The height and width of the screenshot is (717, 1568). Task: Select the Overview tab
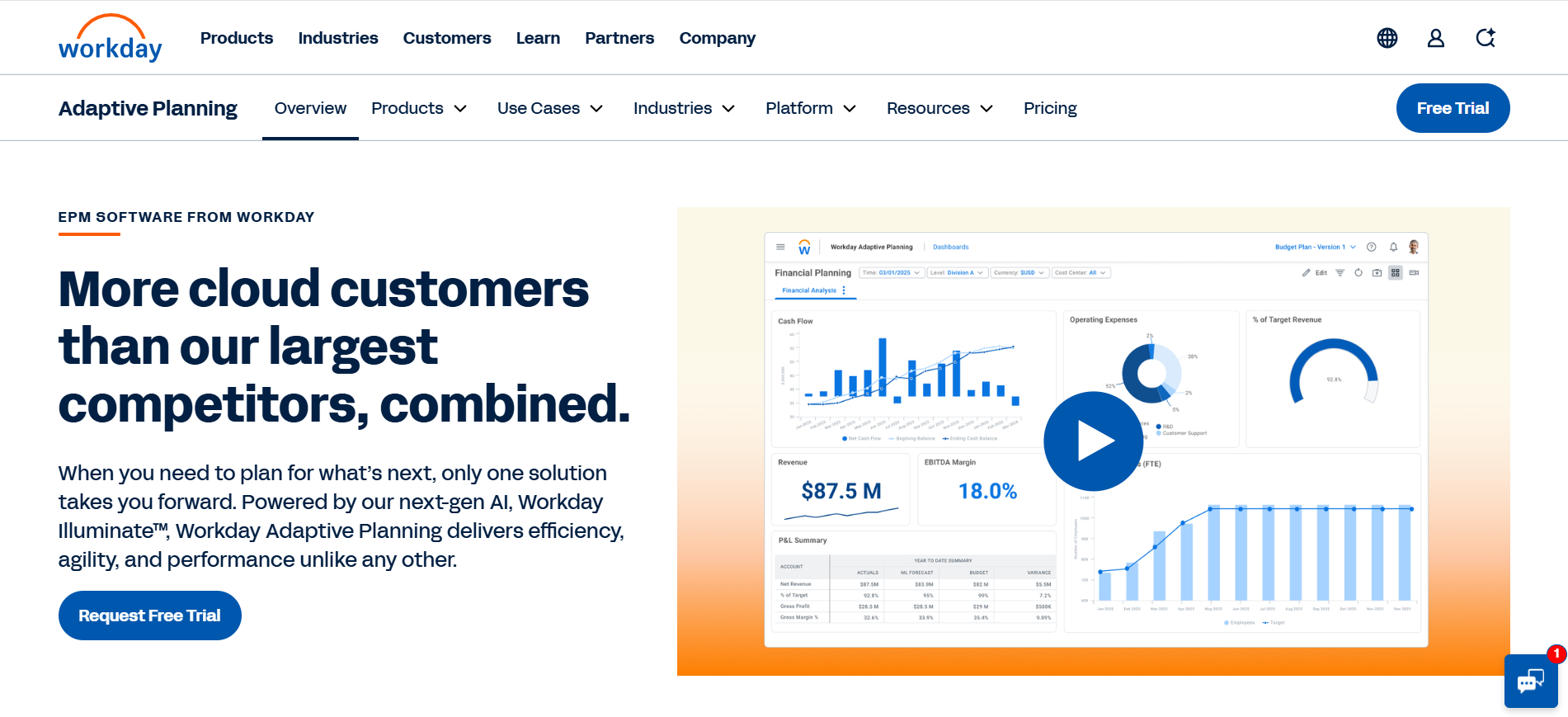click(310, 108)
